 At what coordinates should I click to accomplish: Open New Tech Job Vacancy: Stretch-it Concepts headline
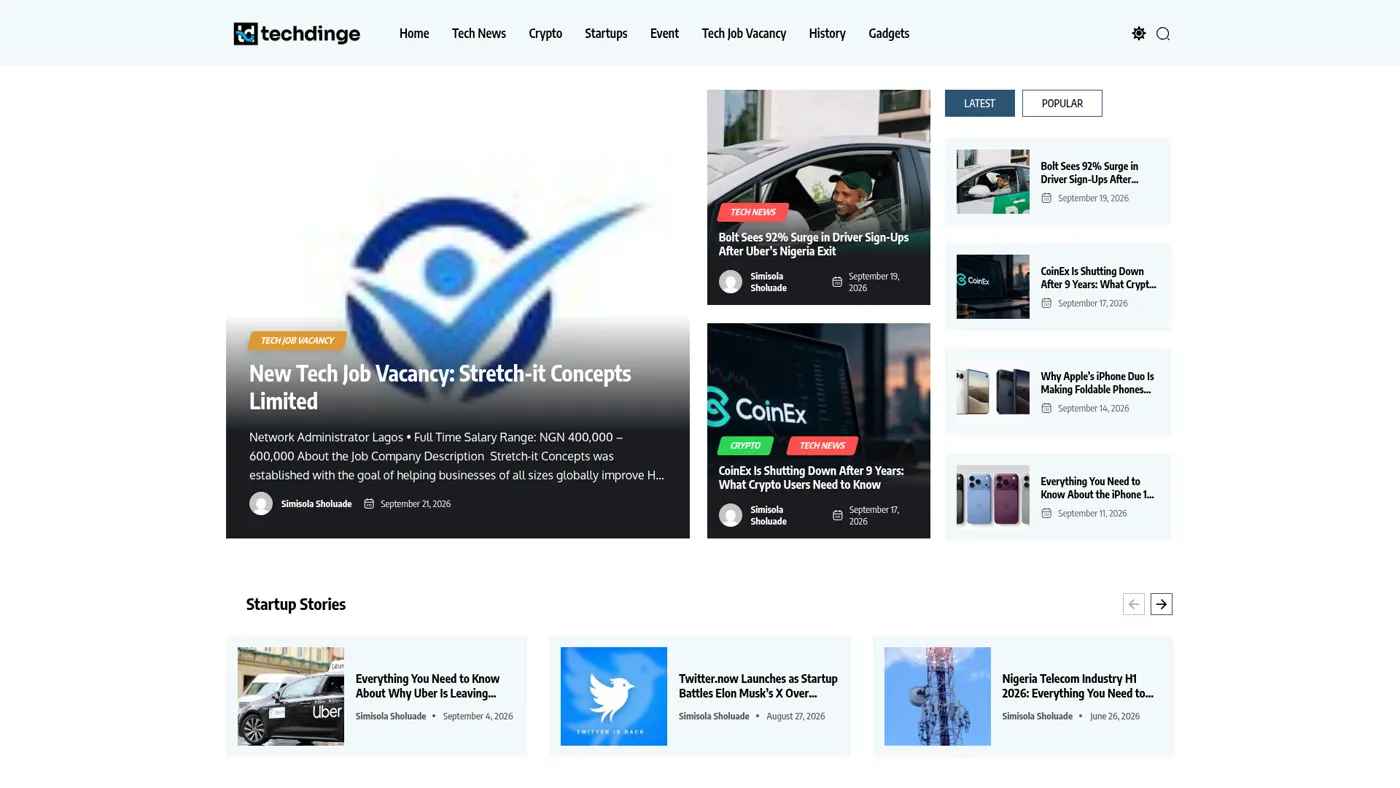[440, 387]
